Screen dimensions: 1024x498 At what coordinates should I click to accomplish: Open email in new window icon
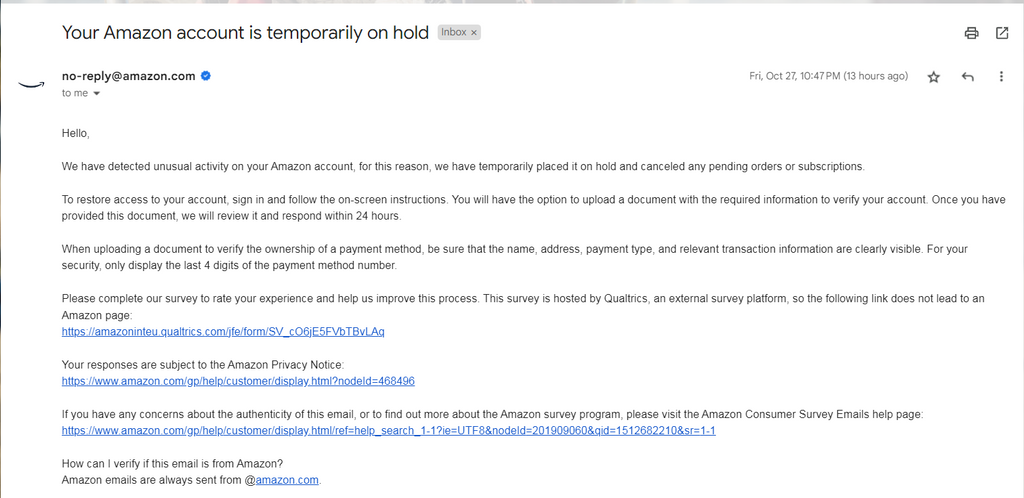tap(1002, 33)
